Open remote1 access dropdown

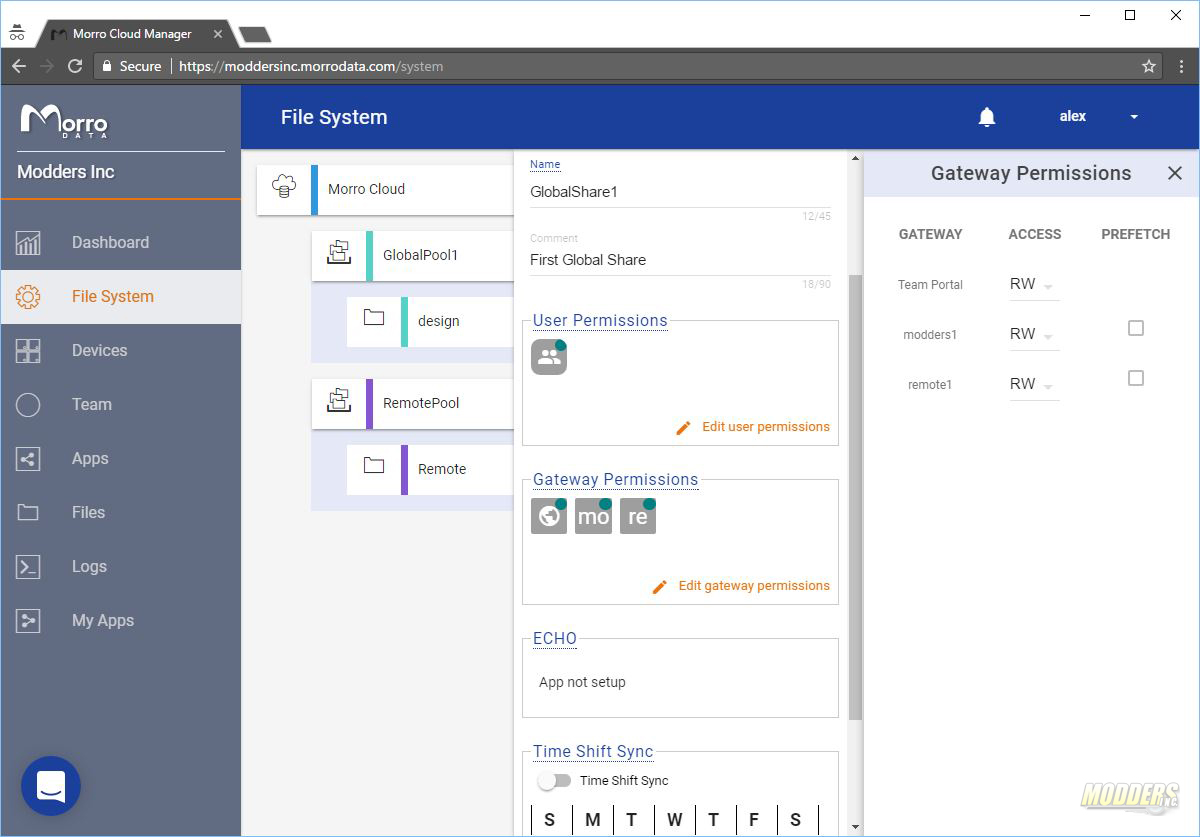[1033, 385]
